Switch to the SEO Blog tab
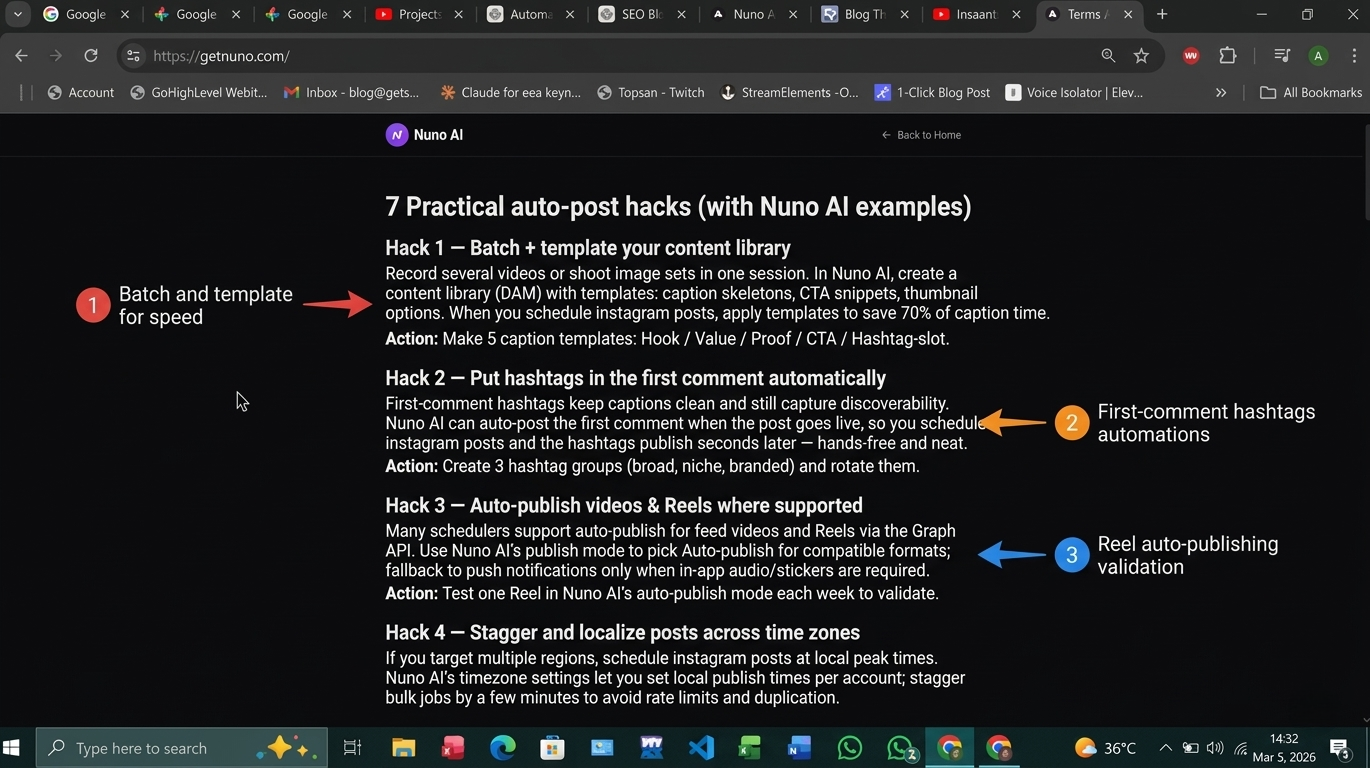The image size is (1370, 768). [x=641, y=15]
